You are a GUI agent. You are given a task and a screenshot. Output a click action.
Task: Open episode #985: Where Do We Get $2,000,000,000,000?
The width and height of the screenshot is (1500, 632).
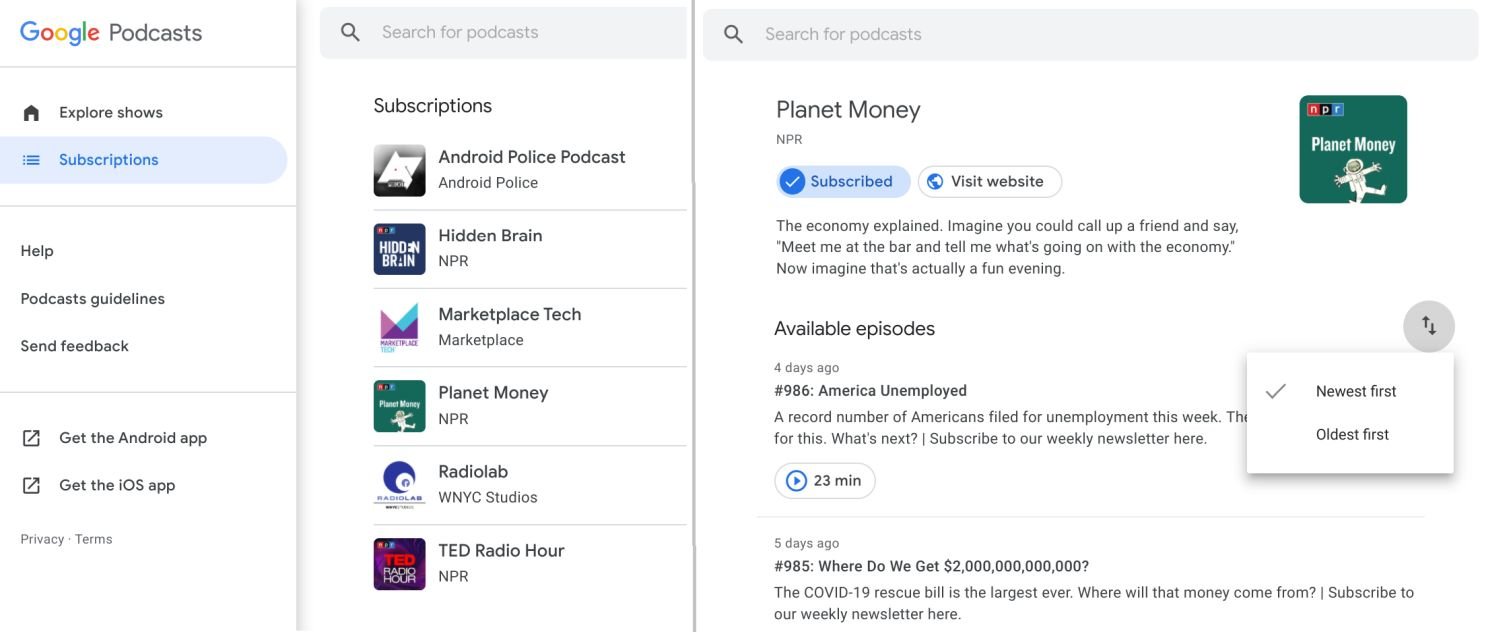click(x=931, y=567)
